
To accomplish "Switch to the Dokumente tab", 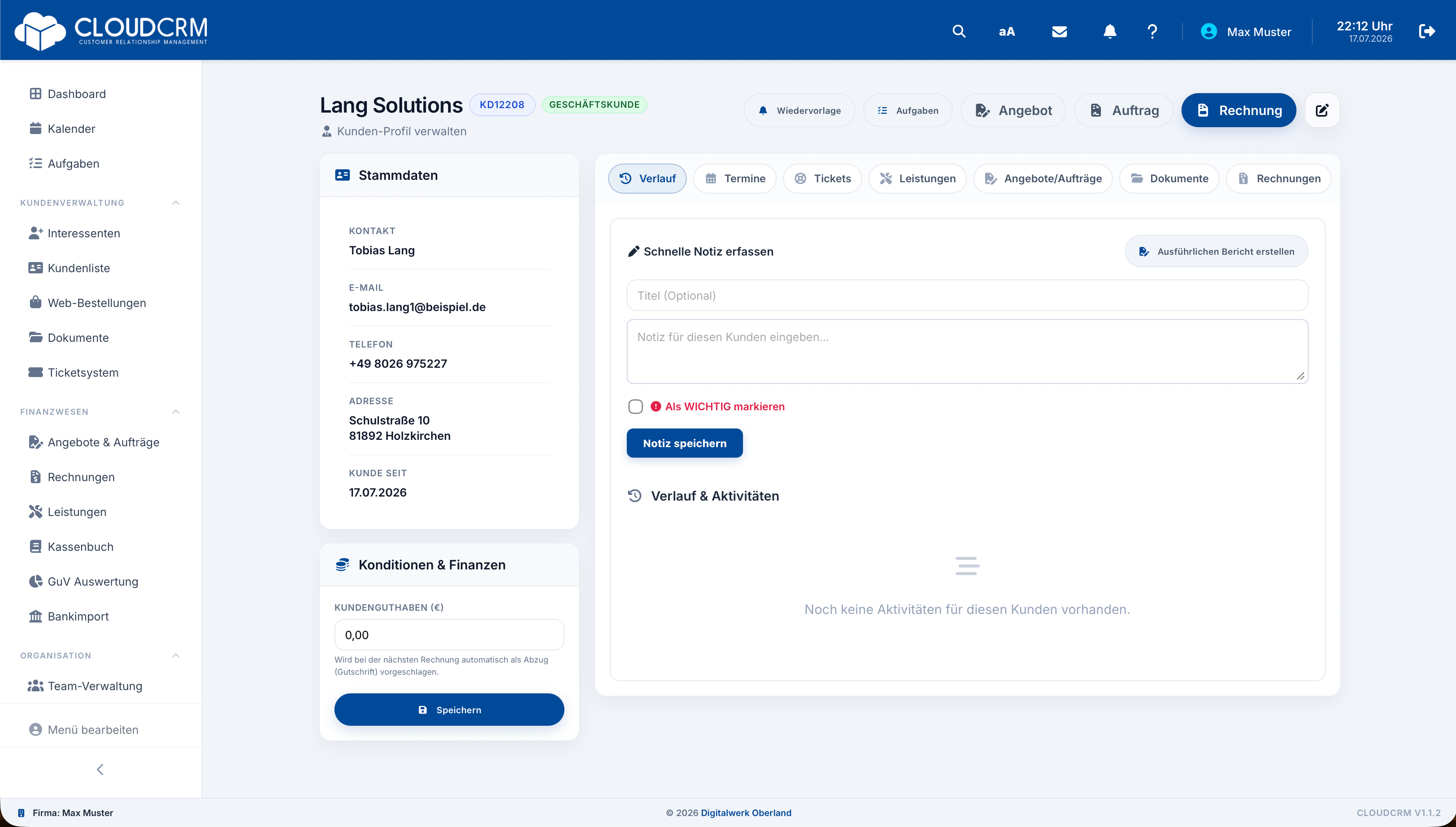I will (1169, 178).
